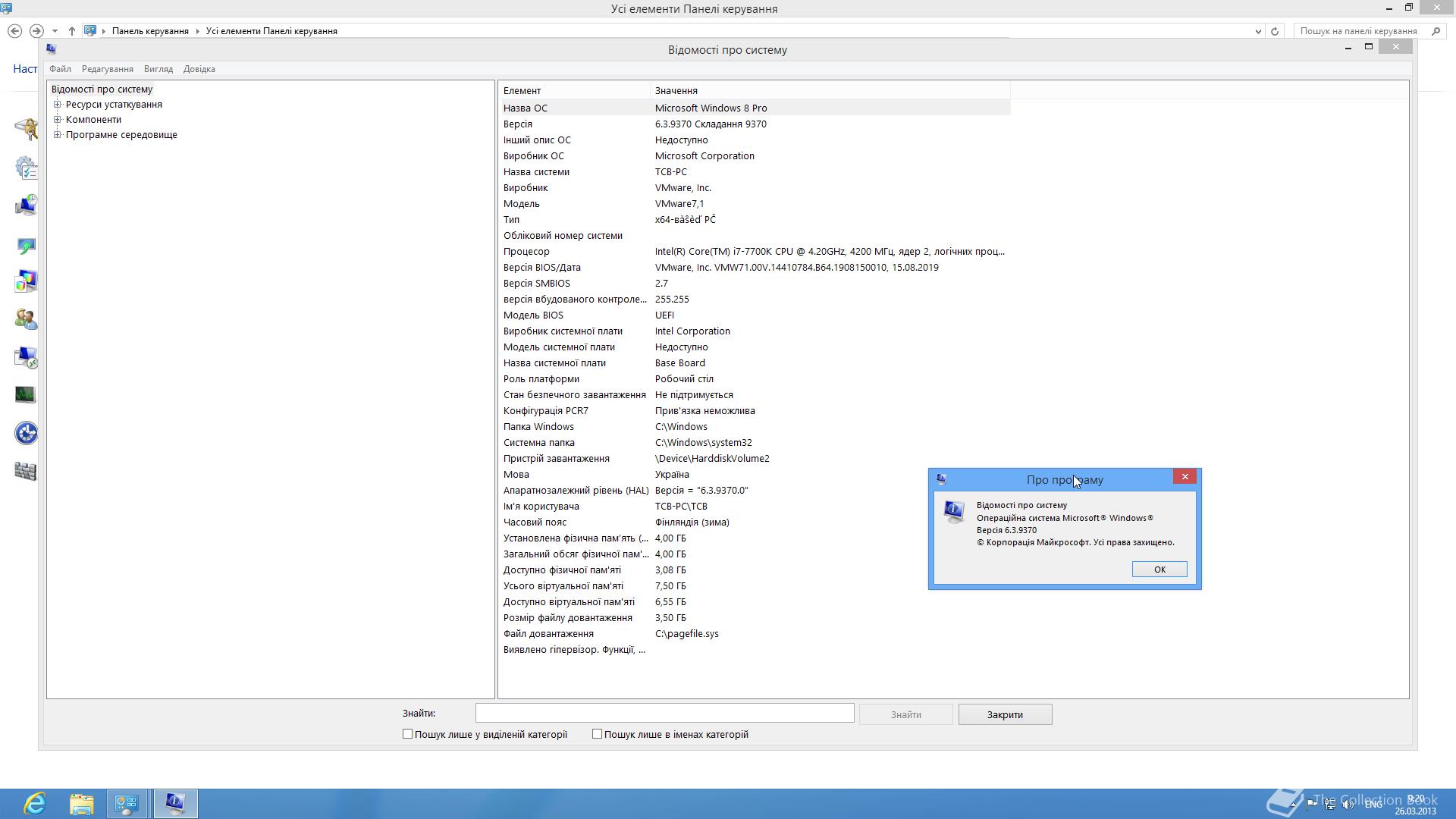Select 'Назва системи' row
This screenshot has width=1456, height=819.
(x=755, y=171)
